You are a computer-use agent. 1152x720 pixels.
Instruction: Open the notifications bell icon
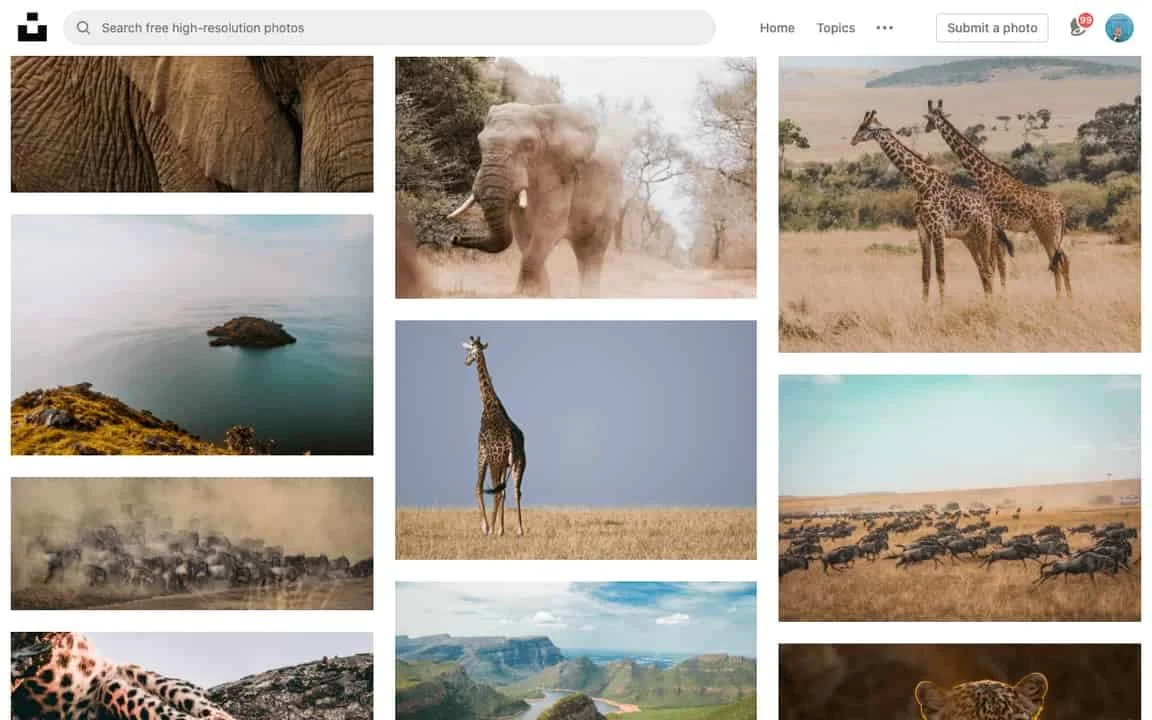pyautogui.click(x=1077, y=29)
